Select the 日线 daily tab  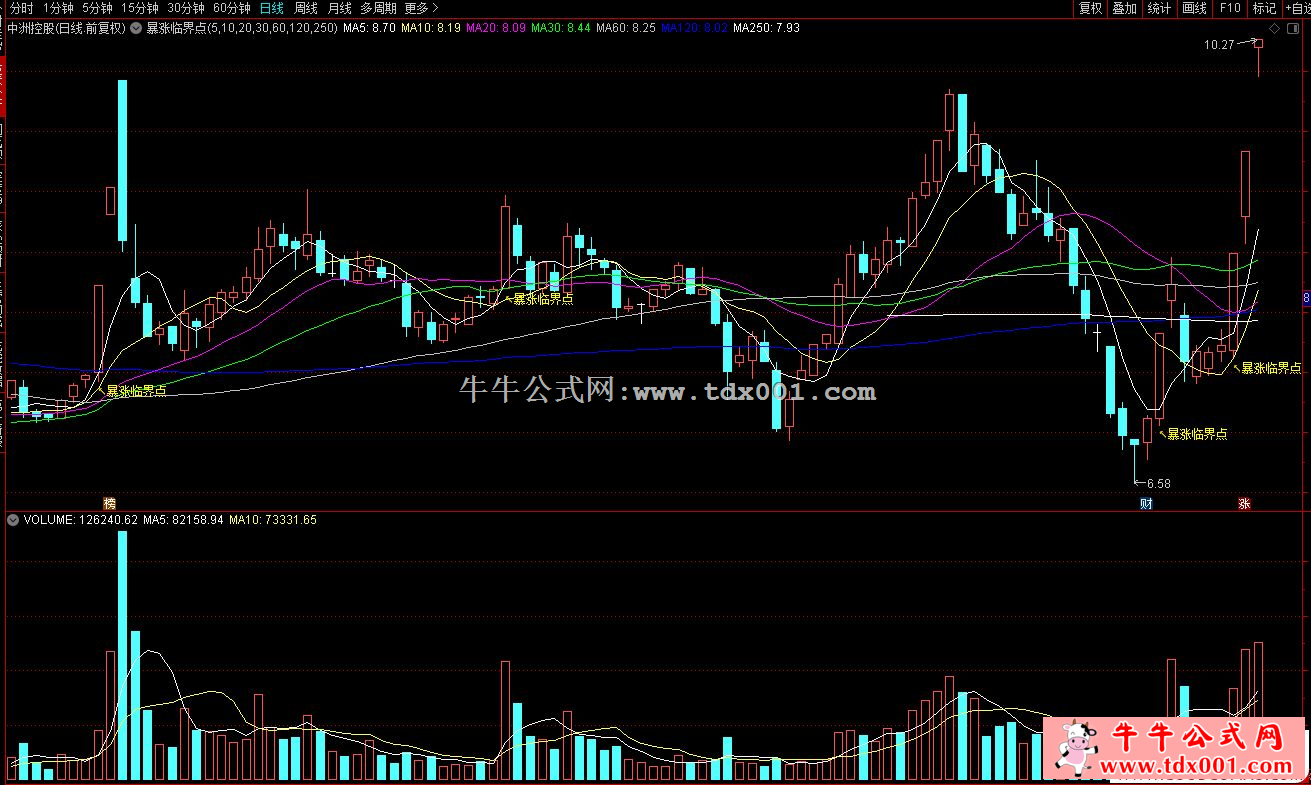(272, 8)
